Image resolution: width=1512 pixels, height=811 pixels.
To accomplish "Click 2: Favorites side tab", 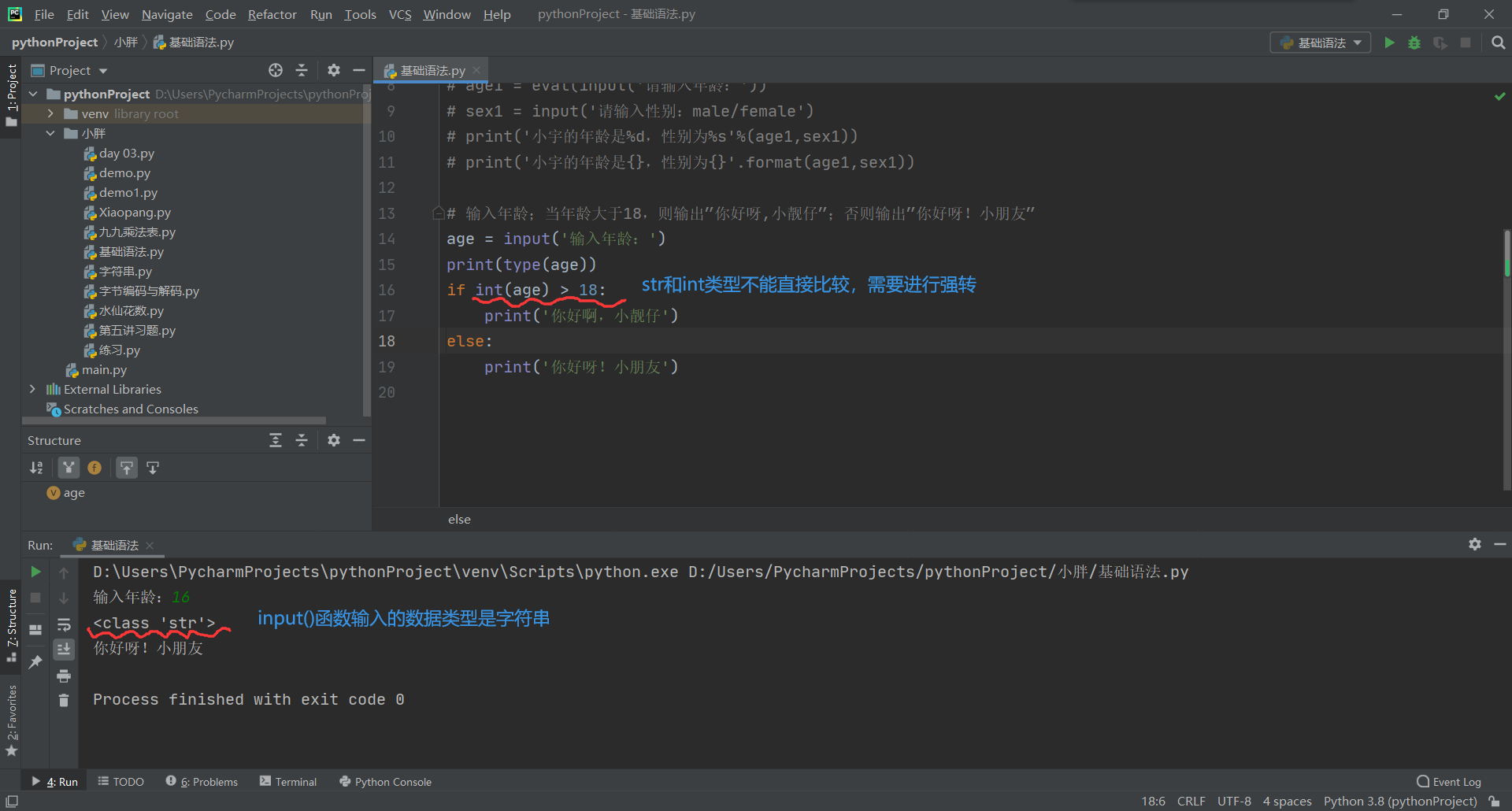I will click(11, 720).
